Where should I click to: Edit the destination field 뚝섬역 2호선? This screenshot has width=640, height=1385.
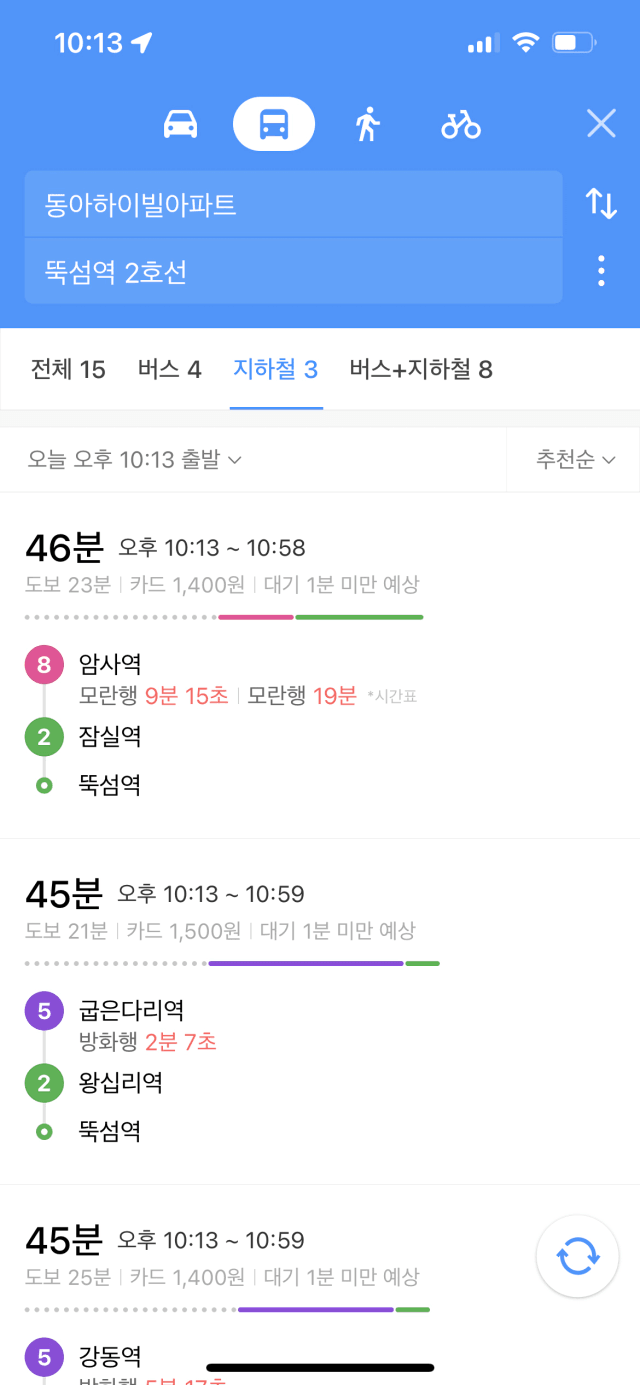click(x=293, y=271)
